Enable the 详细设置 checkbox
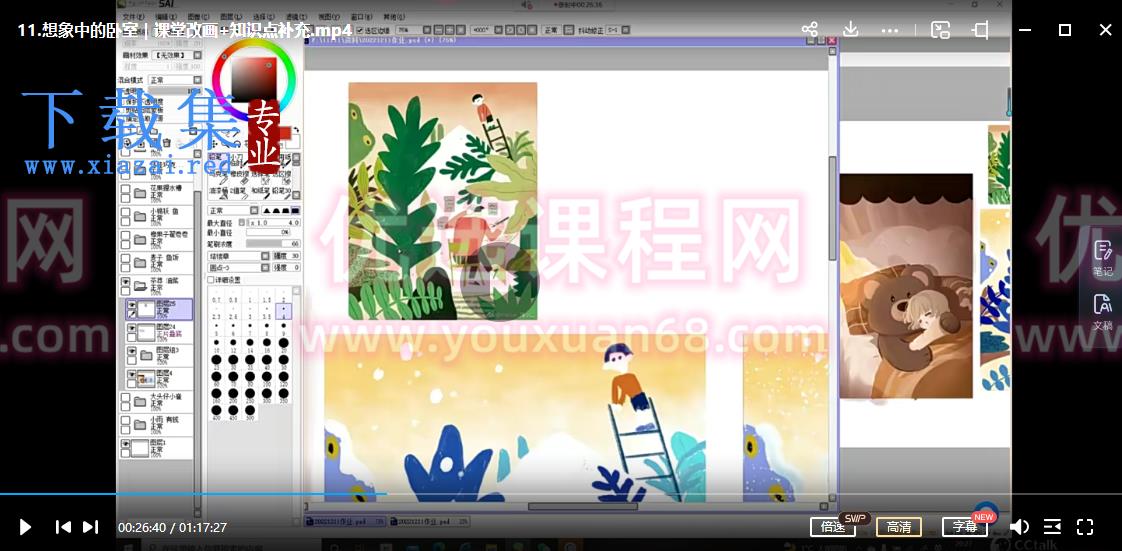Viewport: 1122px width, 551px height. coord(211,279)
